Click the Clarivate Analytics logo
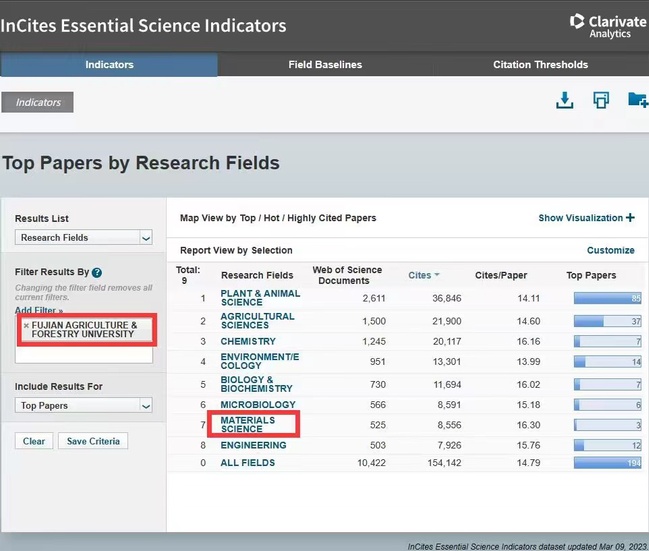This screenshot has width=649, height=551. (x=607, y=26)
